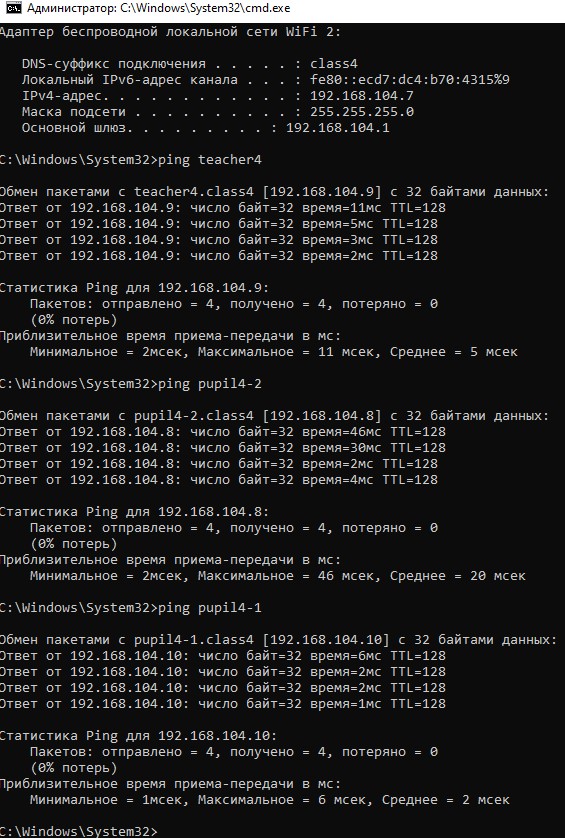Screen dimensions: 565x838
Task: Click 'Статистика Ping для 192.168.104.10' line
Action: pos(138,736)
